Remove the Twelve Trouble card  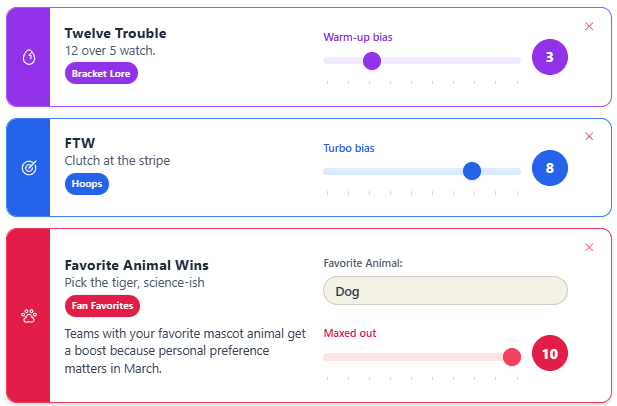(x=589, y=26)
